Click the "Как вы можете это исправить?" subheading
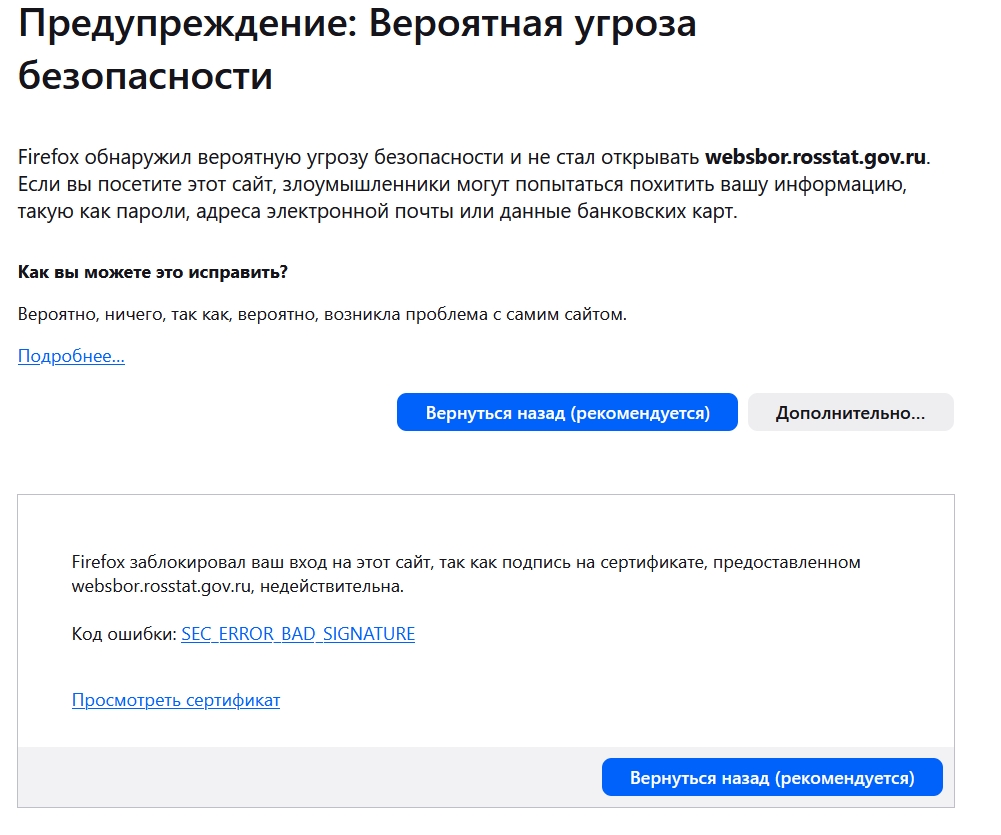 coord(153,272)
